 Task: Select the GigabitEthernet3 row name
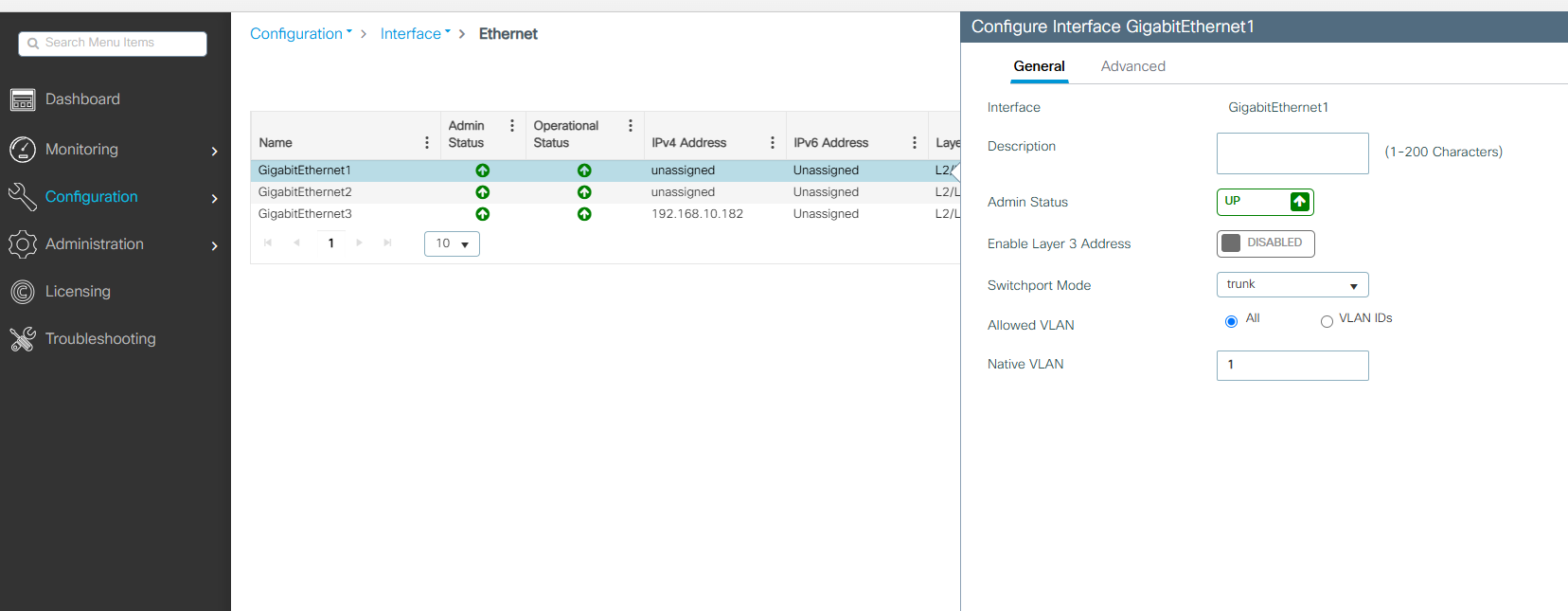[305, 214]
